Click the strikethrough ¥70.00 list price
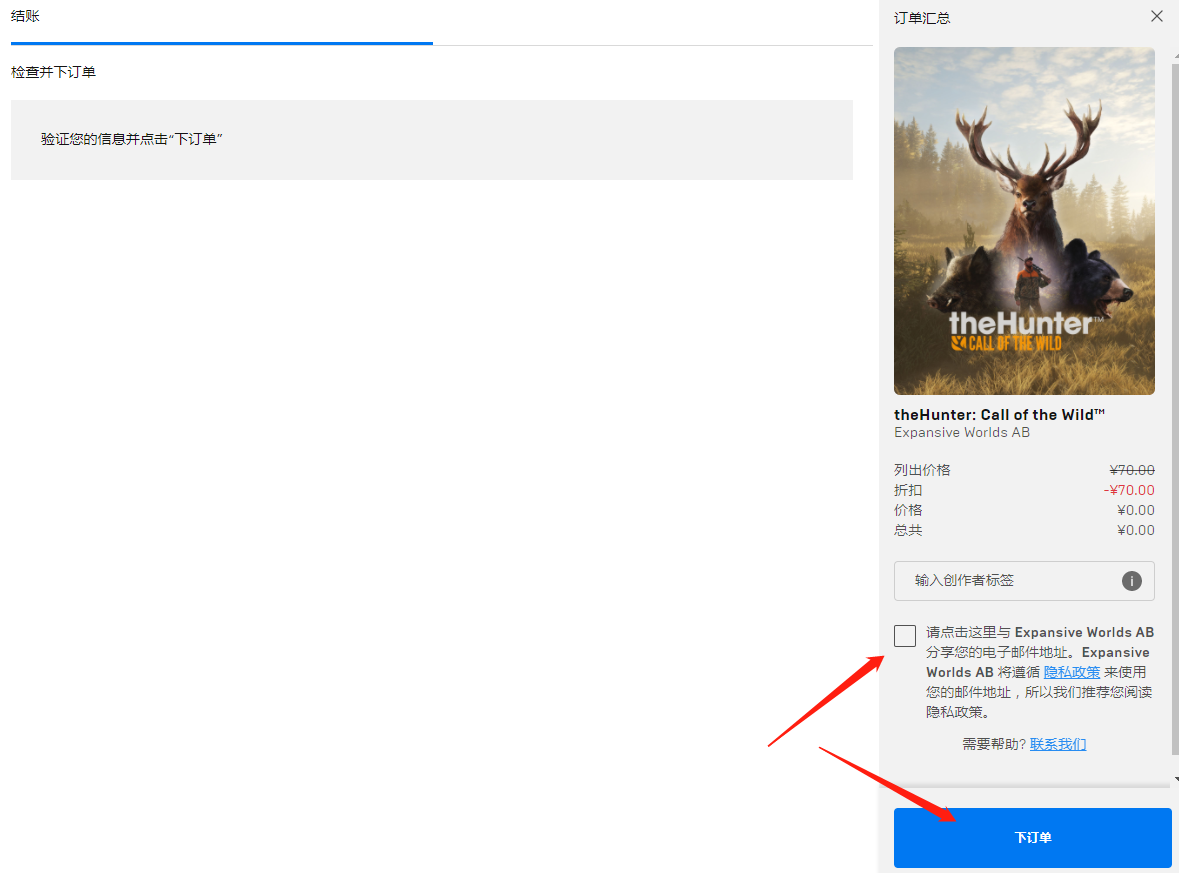This screenshot has height=873, width=1179. (1132, 470)
